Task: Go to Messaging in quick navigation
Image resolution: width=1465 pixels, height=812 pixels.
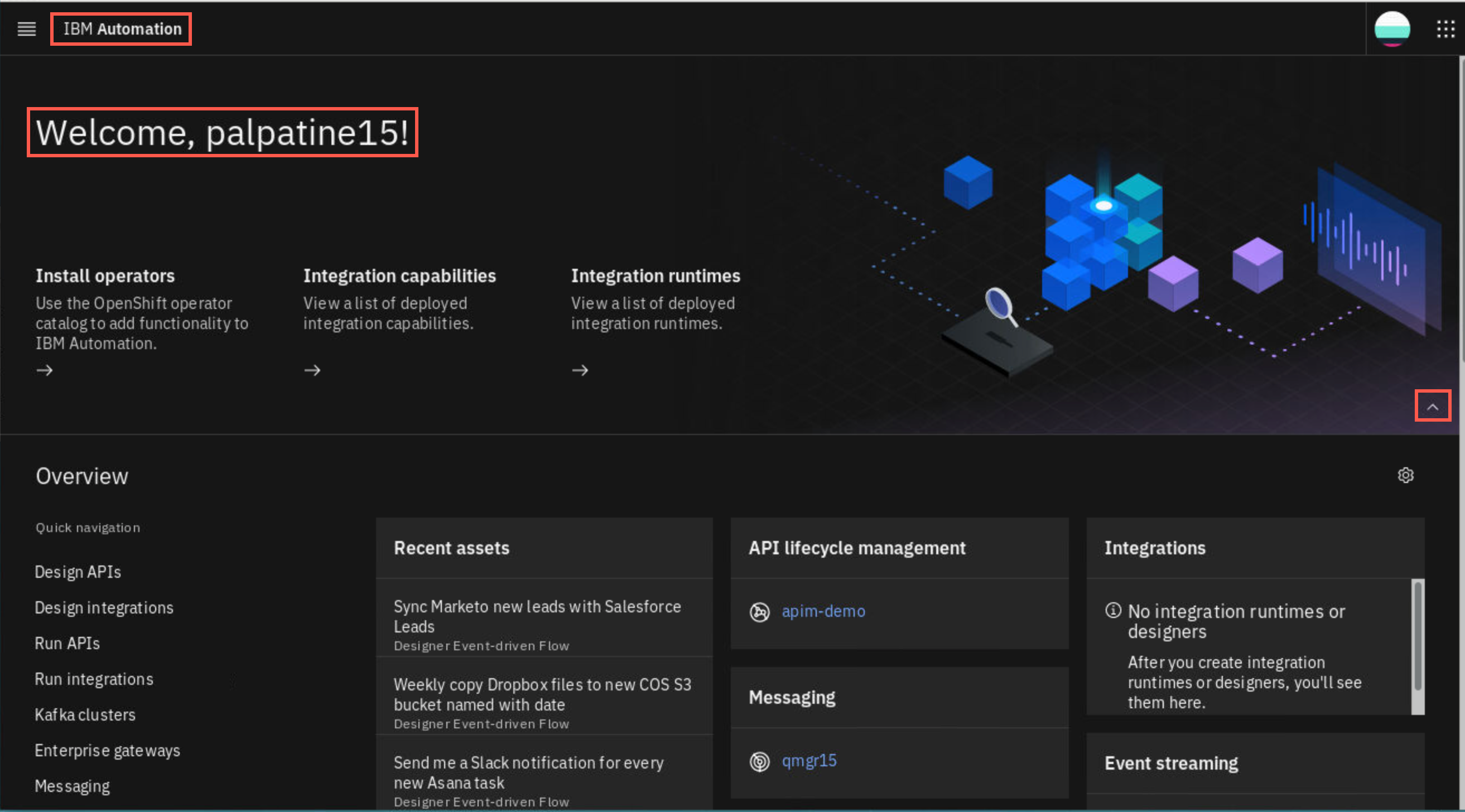Action: pos(71,786)
